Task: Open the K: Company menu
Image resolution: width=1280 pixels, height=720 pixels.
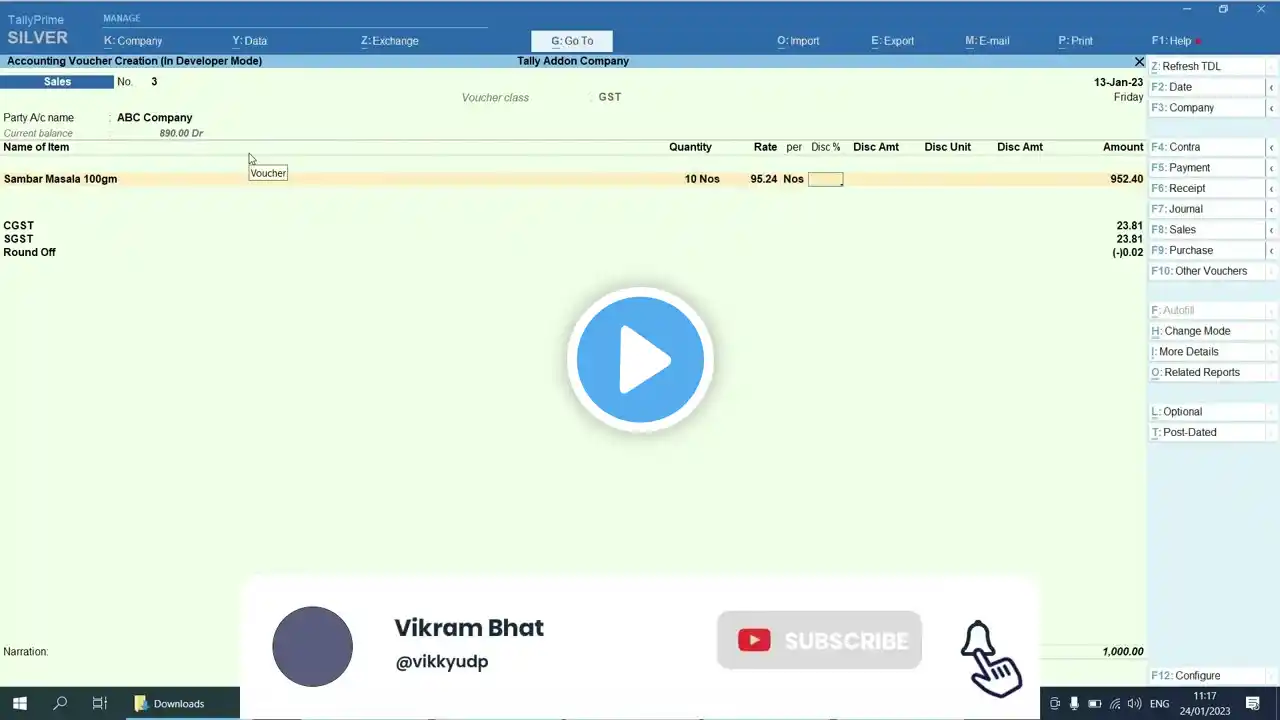Action: pyautogui.click(x=133, y=41)
